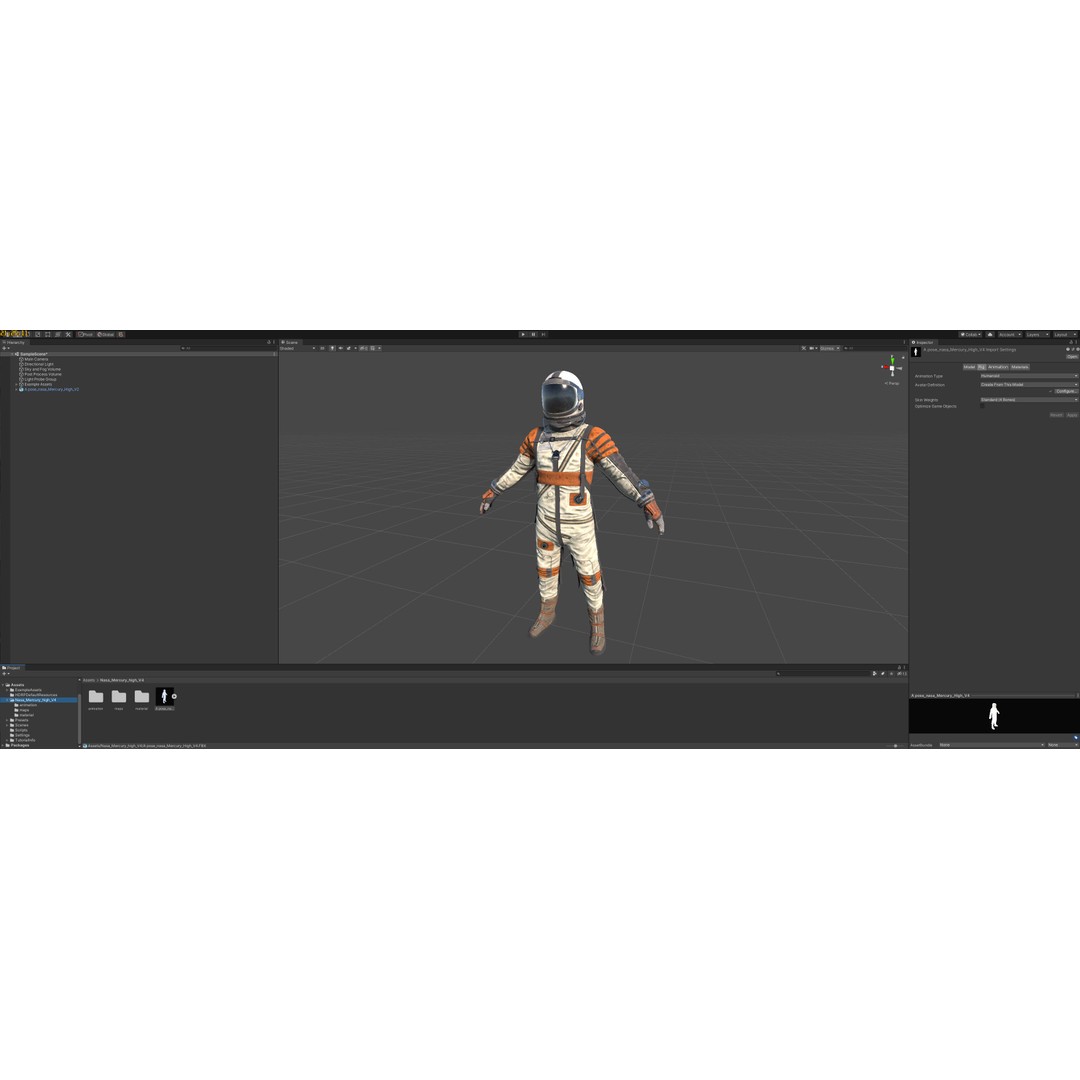Toggle scene lighting lightbulb icon
This screenshot has width=1080, height=1080.
point(332,349)
